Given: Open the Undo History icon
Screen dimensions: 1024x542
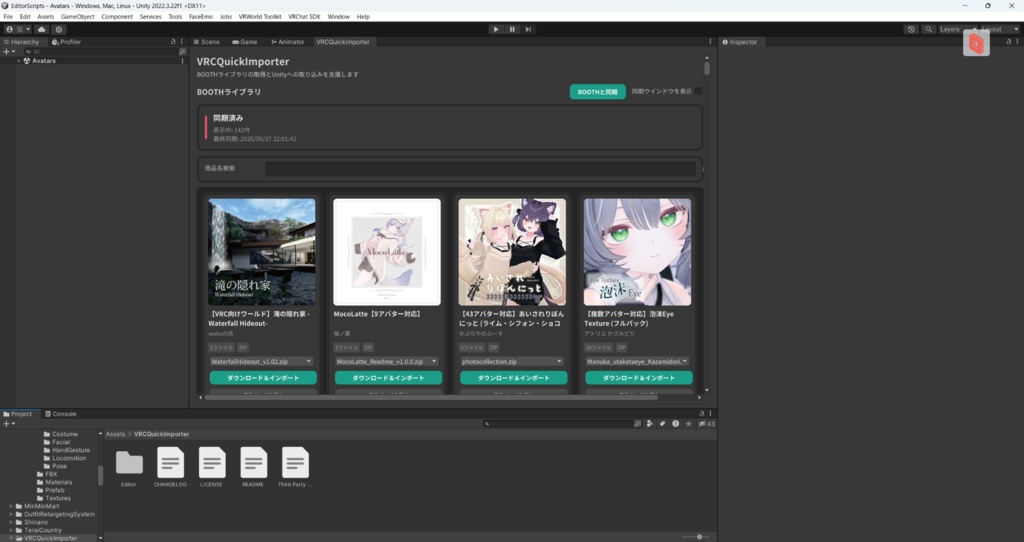Looking at the screenshot, I should pos(911,29).
